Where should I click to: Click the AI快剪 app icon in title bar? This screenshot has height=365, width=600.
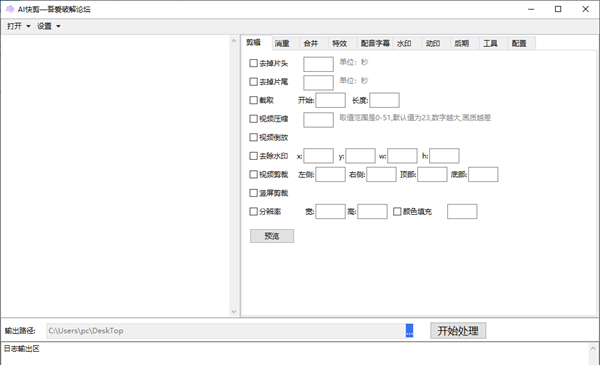point(10,9)
